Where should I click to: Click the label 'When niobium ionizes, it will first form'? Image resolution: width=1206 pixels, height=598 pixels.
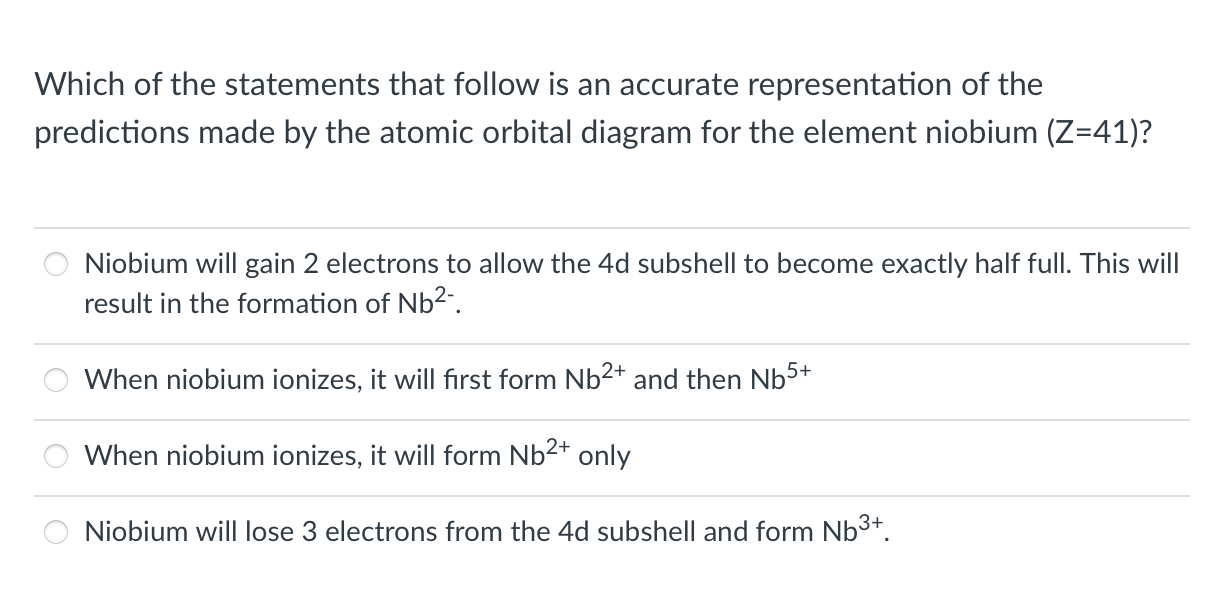click(322, 380)
